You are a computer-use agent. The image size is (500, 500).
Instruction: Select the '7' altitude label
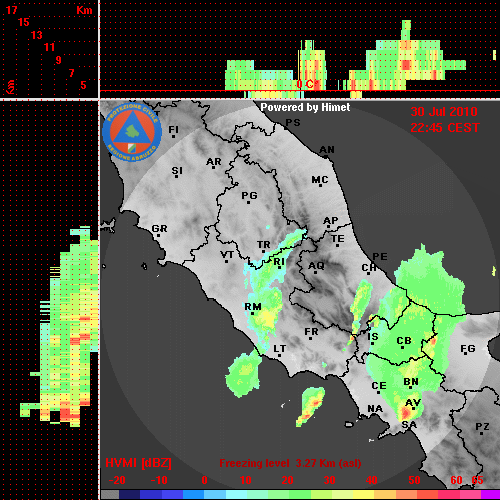pyautogui.click(x=71, y=73)
